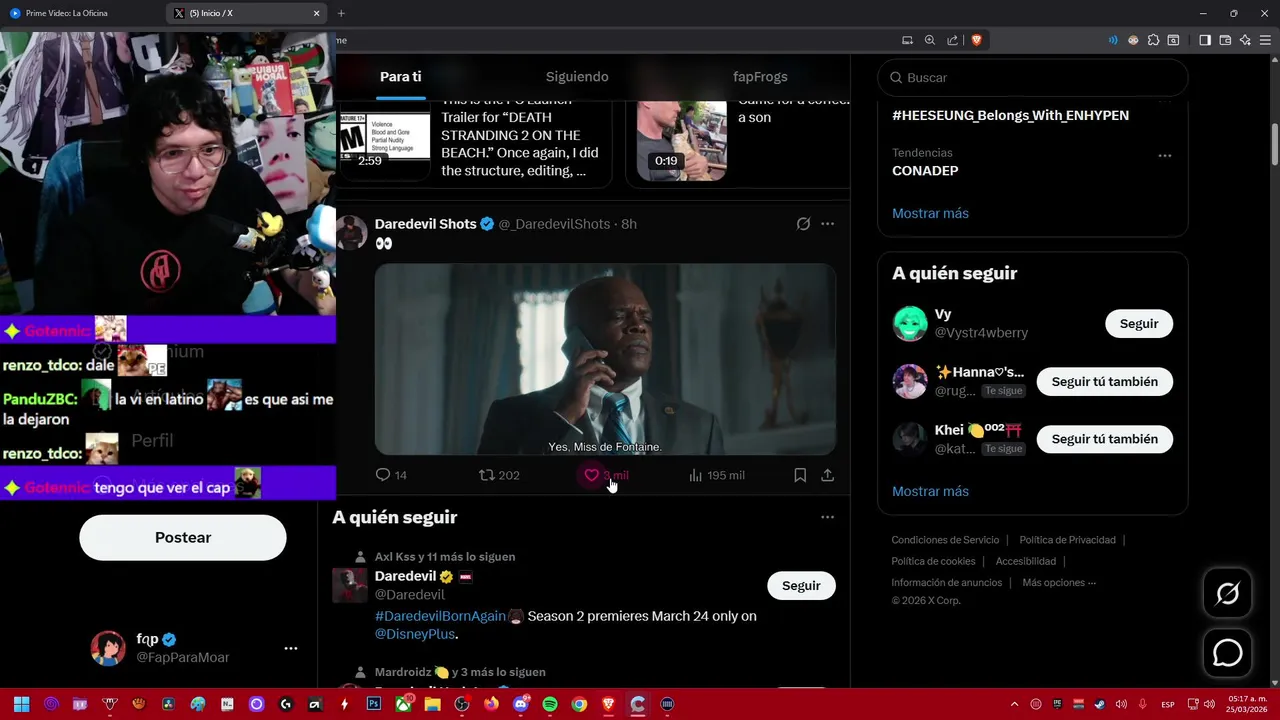This screenshot has width=1280, height=720.
Task: Open Spotify from the taskbar
Action: (550, 704)
